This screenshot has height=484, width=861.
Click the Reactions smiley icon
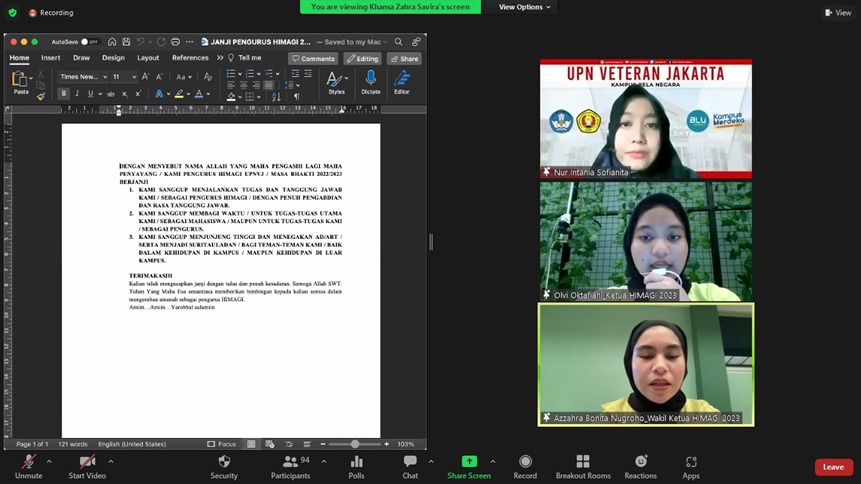641,462
